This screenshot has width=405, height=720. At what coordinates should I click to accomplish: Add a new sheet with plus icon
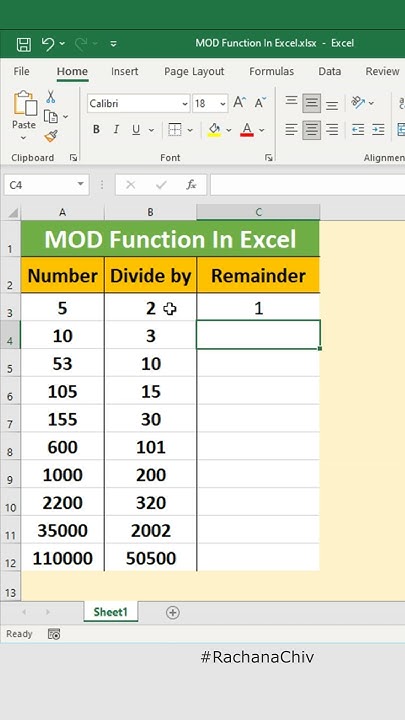tap(173, 613)
